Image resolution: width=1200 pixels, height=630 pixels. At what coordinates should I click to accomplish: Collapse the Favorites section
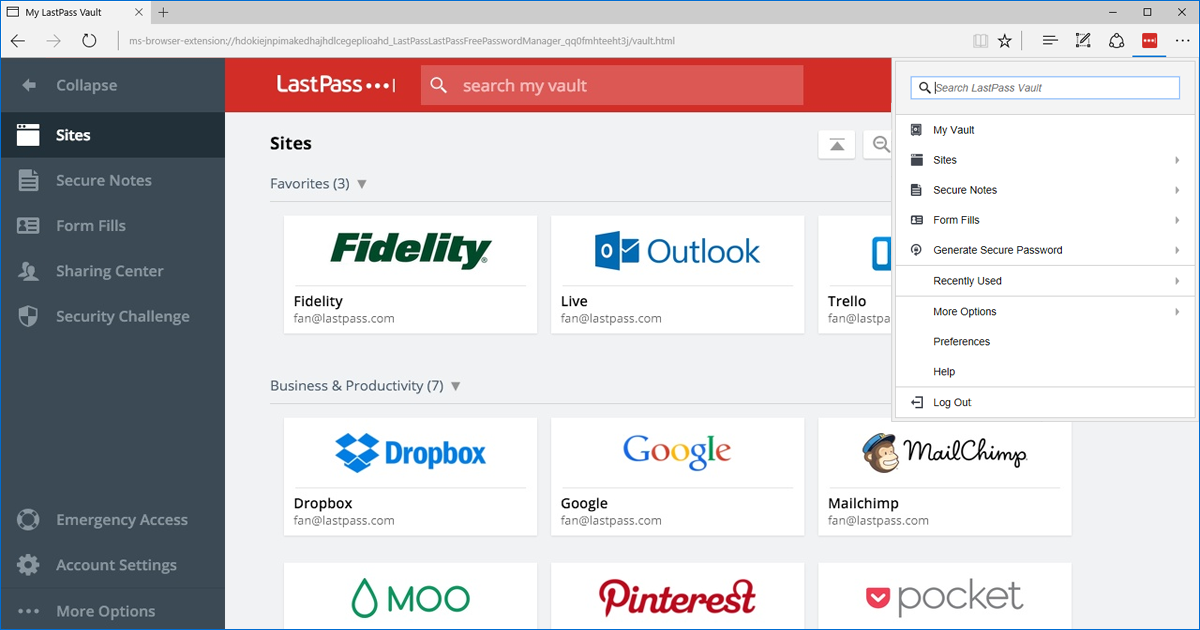pos(361,184)
